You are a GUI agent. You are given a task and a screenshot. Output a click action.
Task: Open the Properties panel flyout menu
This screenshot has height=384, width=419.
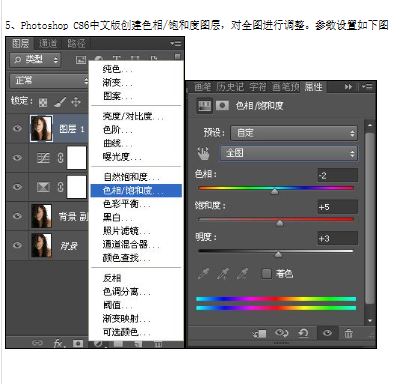coord(367,87)
